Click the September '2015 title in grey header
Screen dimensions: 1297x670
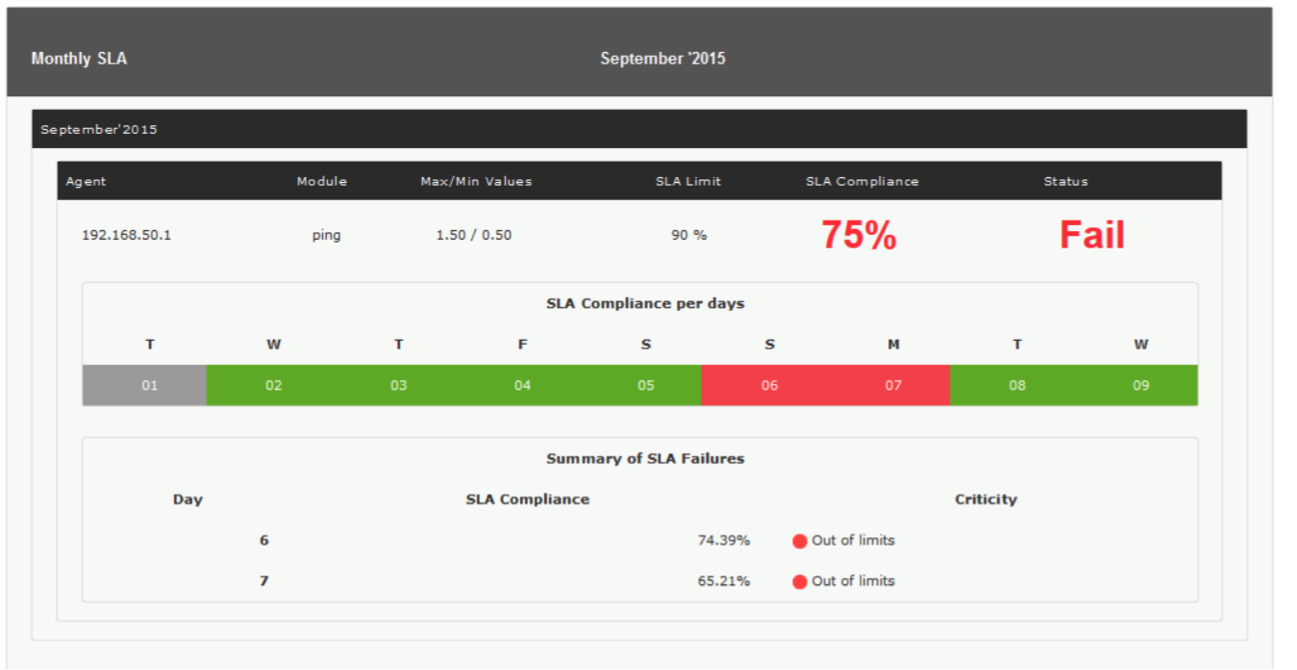(663, 59)
